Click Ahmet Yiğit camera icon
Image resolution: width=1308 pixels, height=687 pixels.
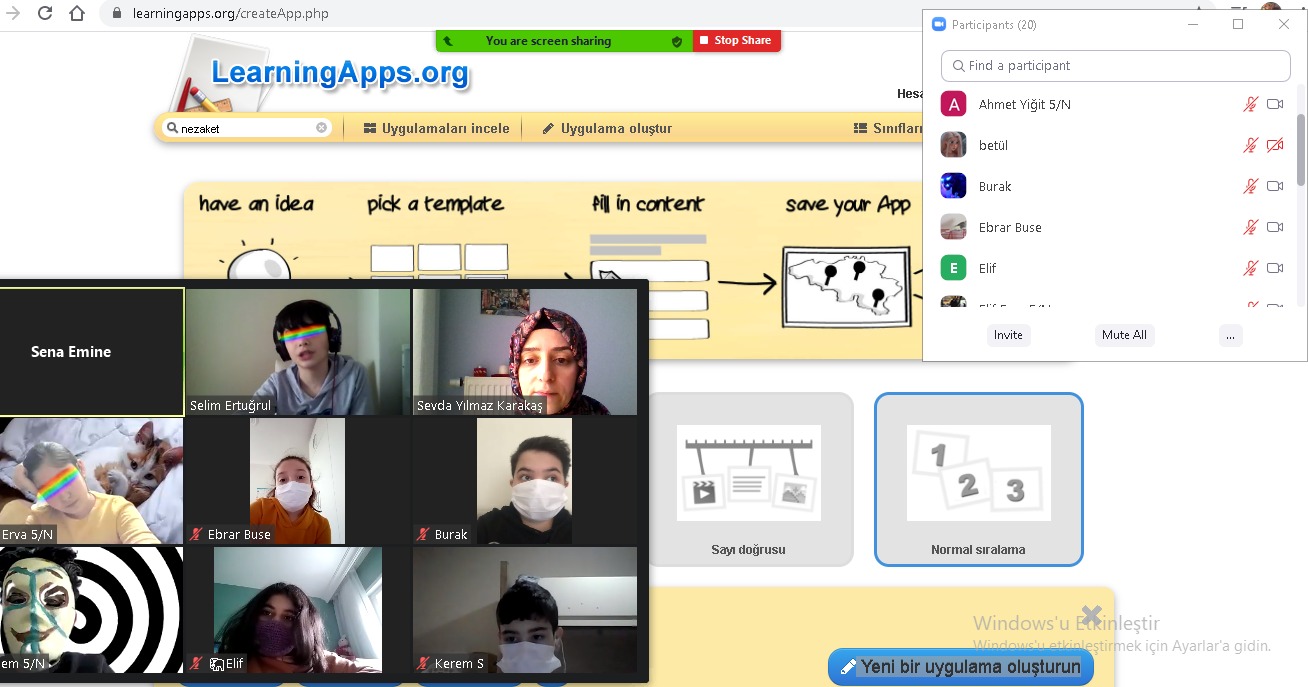point(1275,104)
